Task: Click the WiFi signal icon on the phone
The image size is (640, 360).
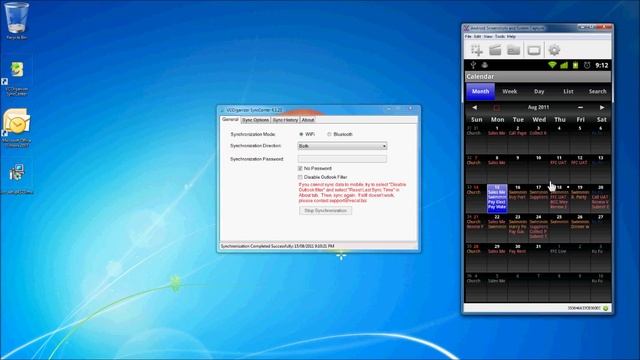Action: coord(552,65)
